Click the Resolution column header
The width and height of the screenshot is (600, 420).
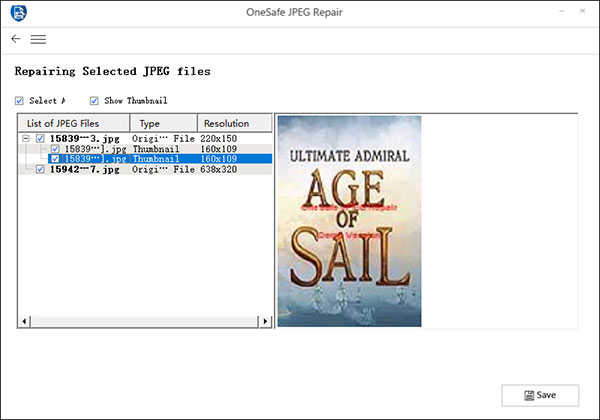tap(235, 123)
